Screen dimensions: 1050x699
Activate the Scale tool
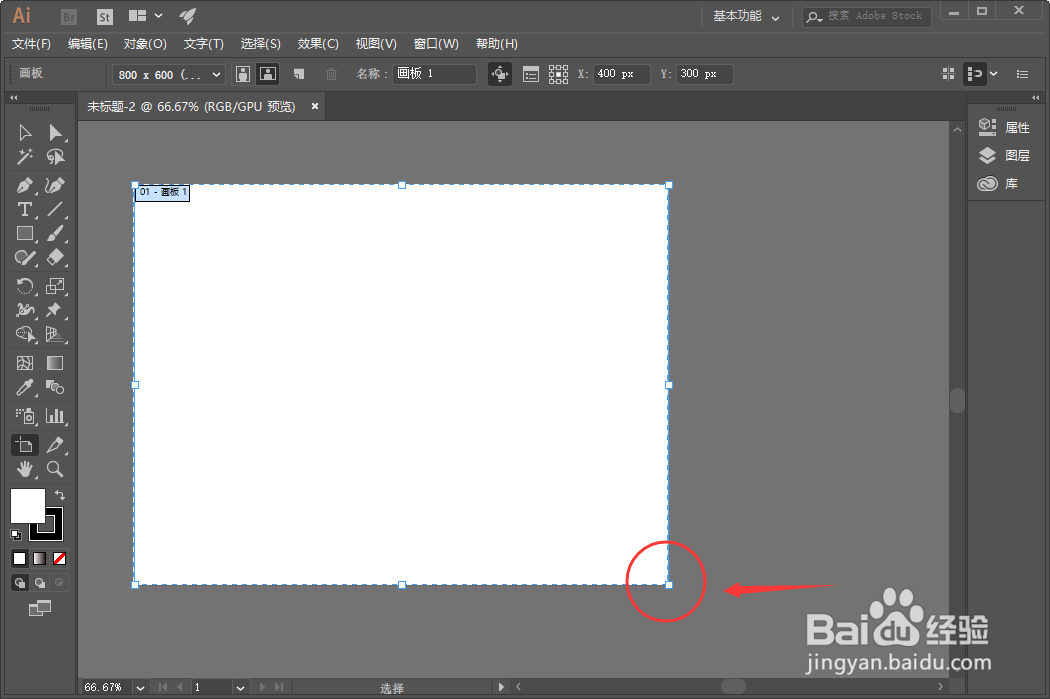[55, 286]
